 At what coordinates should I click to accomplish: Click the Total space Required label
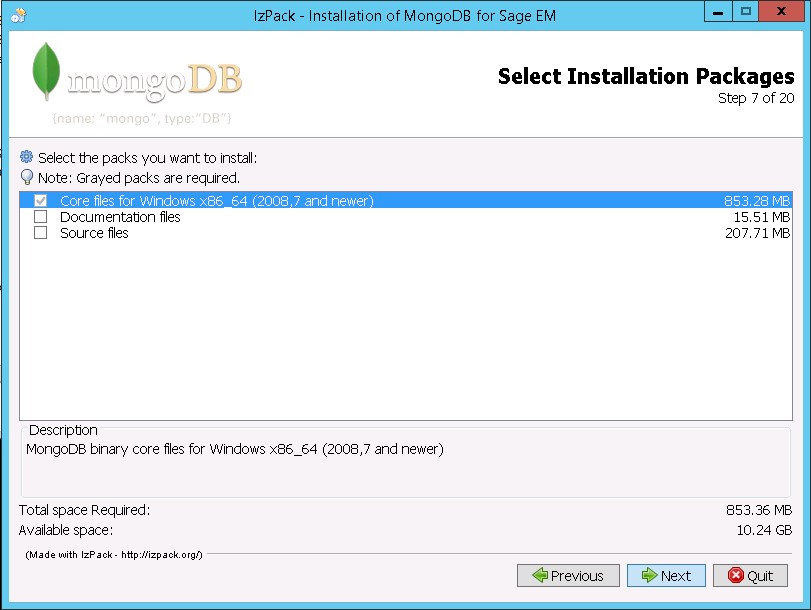coord(84,510)
